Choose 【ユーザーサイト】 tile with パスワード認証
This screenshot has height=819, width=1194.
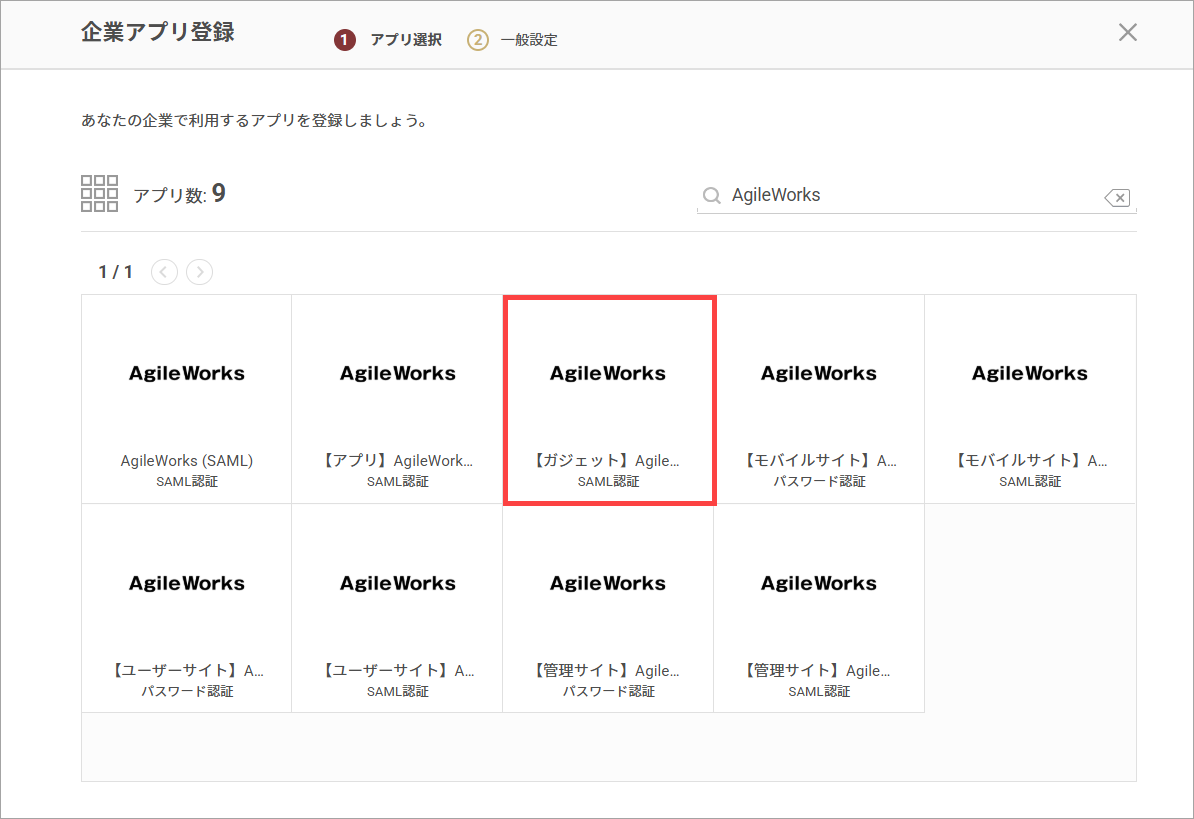(x=187, y=608)
